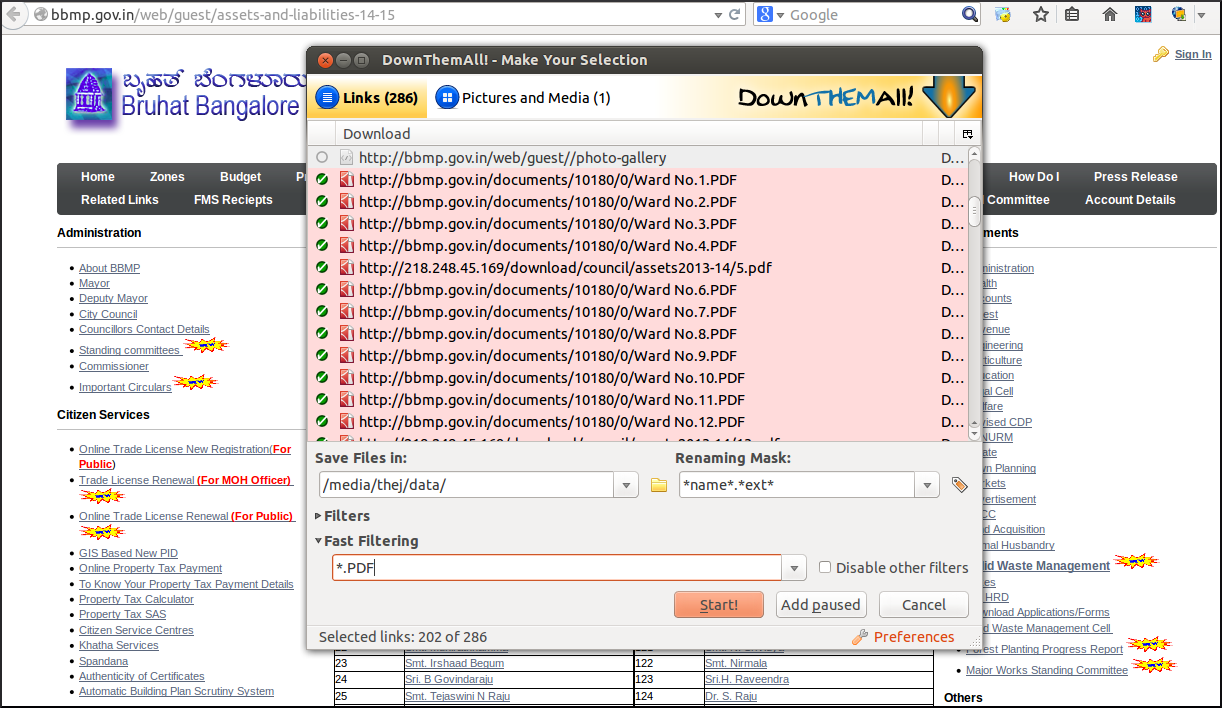Click the link list vertical scrollbar
Image resolution: width=1222 pixels, height=708 pixels.
[x=975, y=294]
